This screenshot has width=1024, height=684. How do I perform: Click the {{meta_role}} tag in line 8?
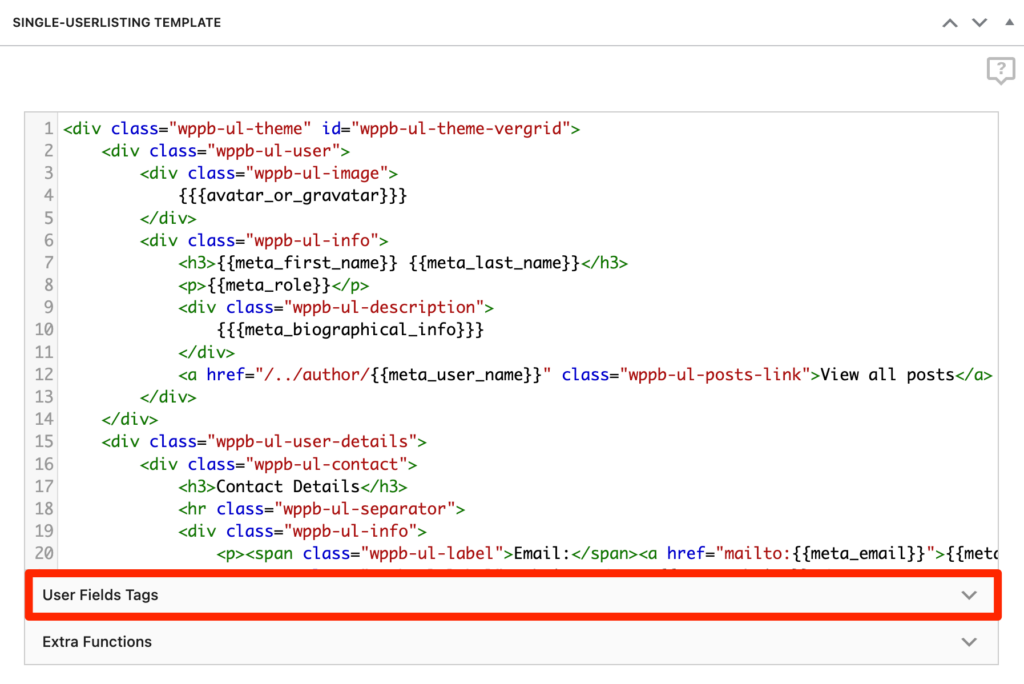(269, 285)
